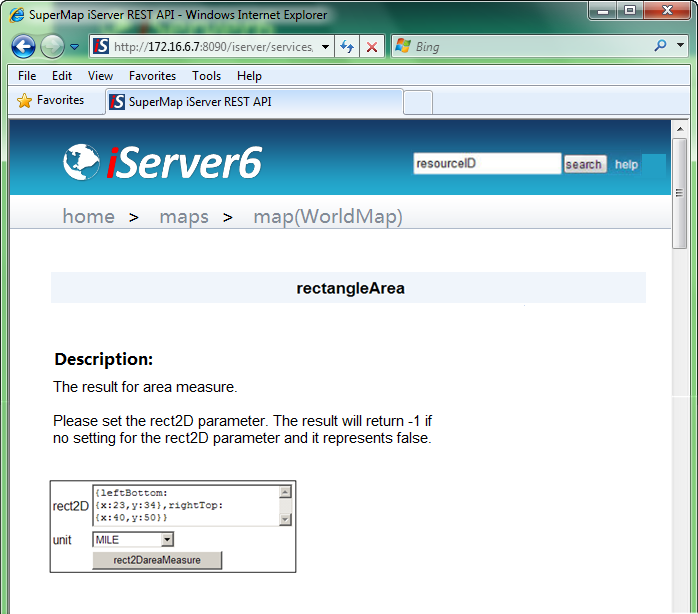Click the iServer6 globe logo
This screenshot has width=698, height=614.
[x=81, y=163]
